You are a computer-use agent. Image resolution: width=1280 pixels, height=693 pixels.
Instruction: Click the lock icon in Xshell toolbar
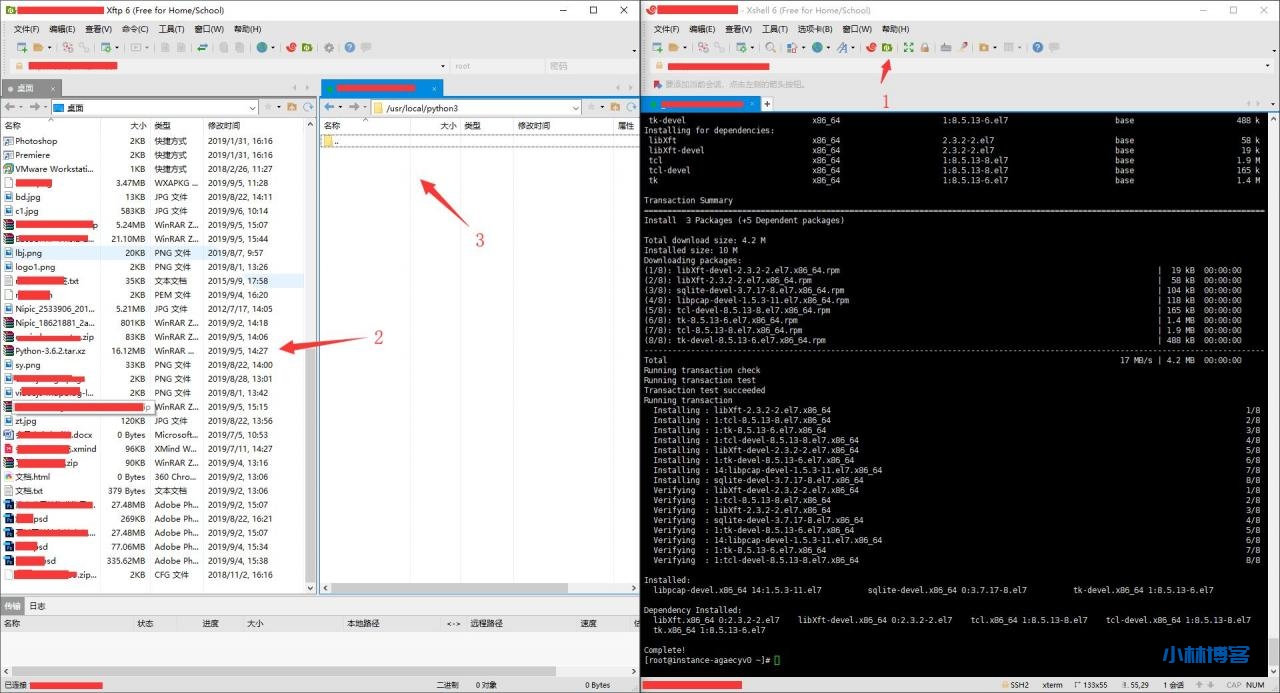[x=924, y=47]
